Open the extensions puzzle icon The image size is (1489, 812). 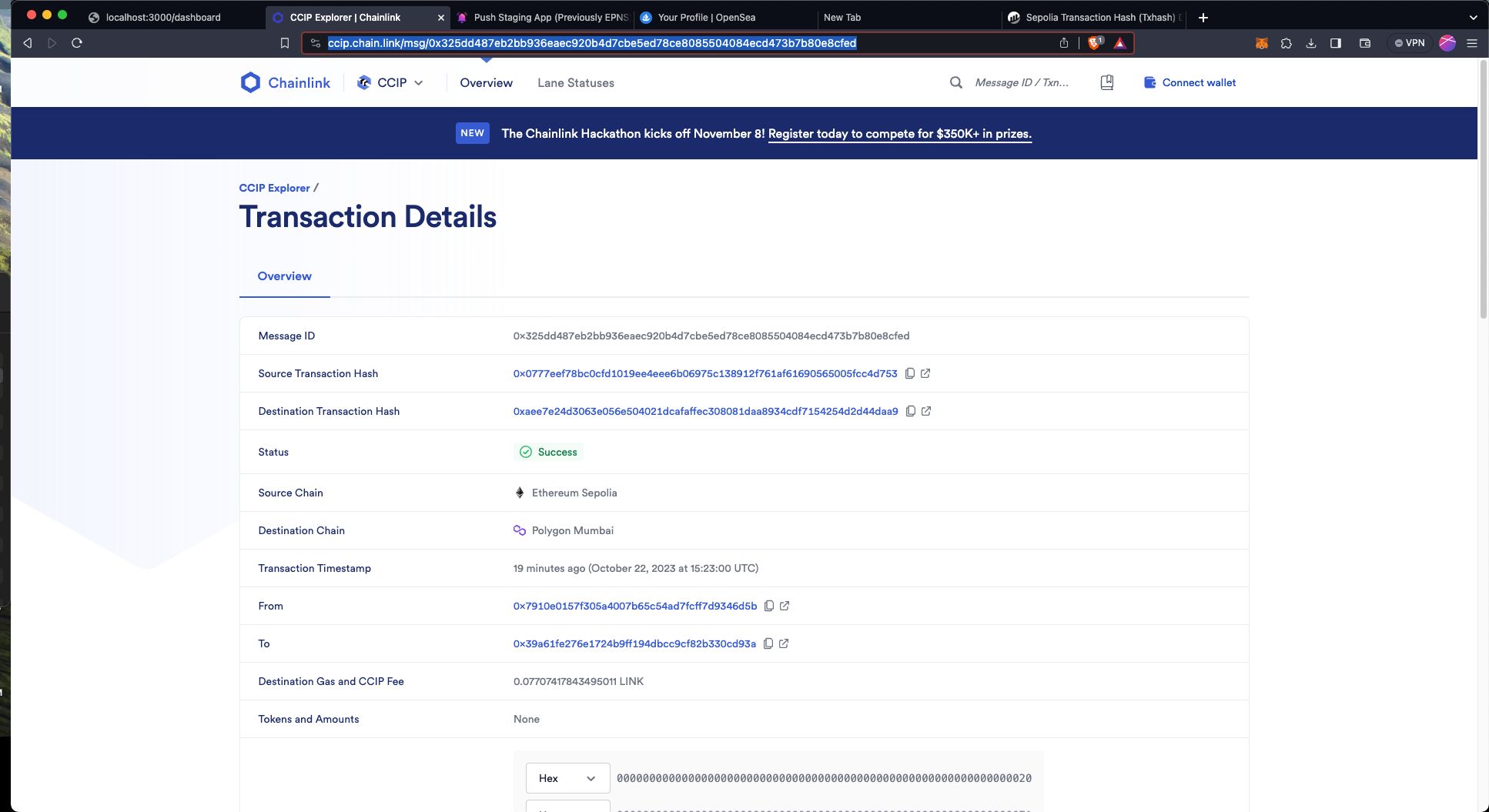1287,43
